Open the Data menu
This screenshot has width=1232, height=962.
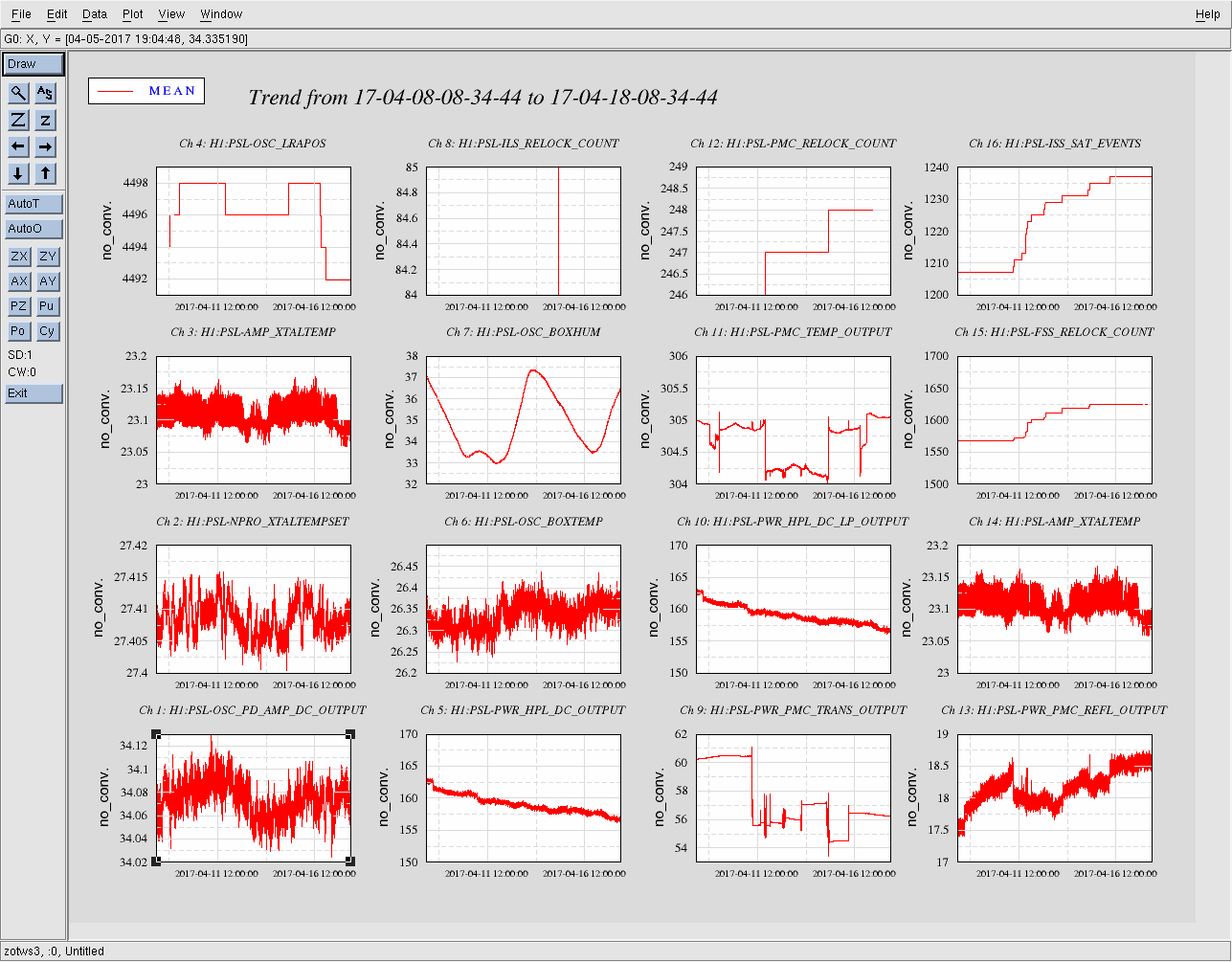(94, 14)
